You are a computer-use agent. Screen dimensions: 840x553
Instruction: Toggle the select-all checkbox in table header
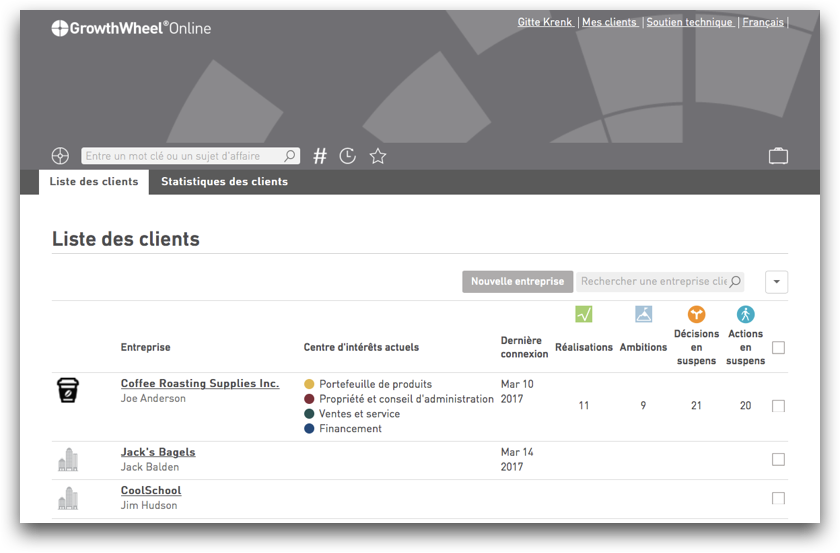[778, 348]
